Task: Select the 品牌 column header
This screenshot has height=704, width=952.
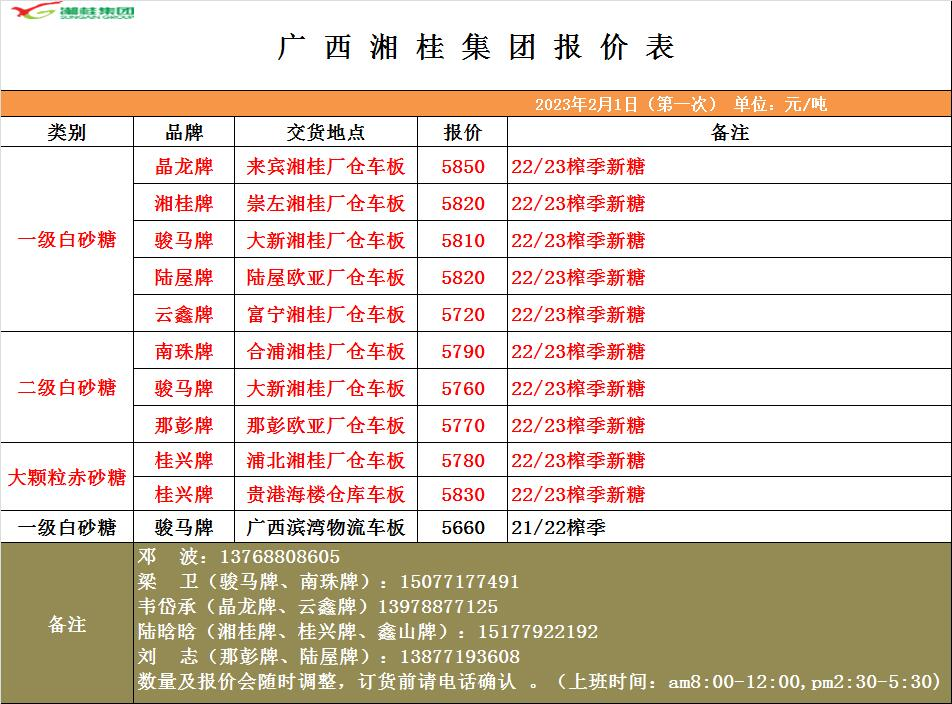Action: coord(184,133)
